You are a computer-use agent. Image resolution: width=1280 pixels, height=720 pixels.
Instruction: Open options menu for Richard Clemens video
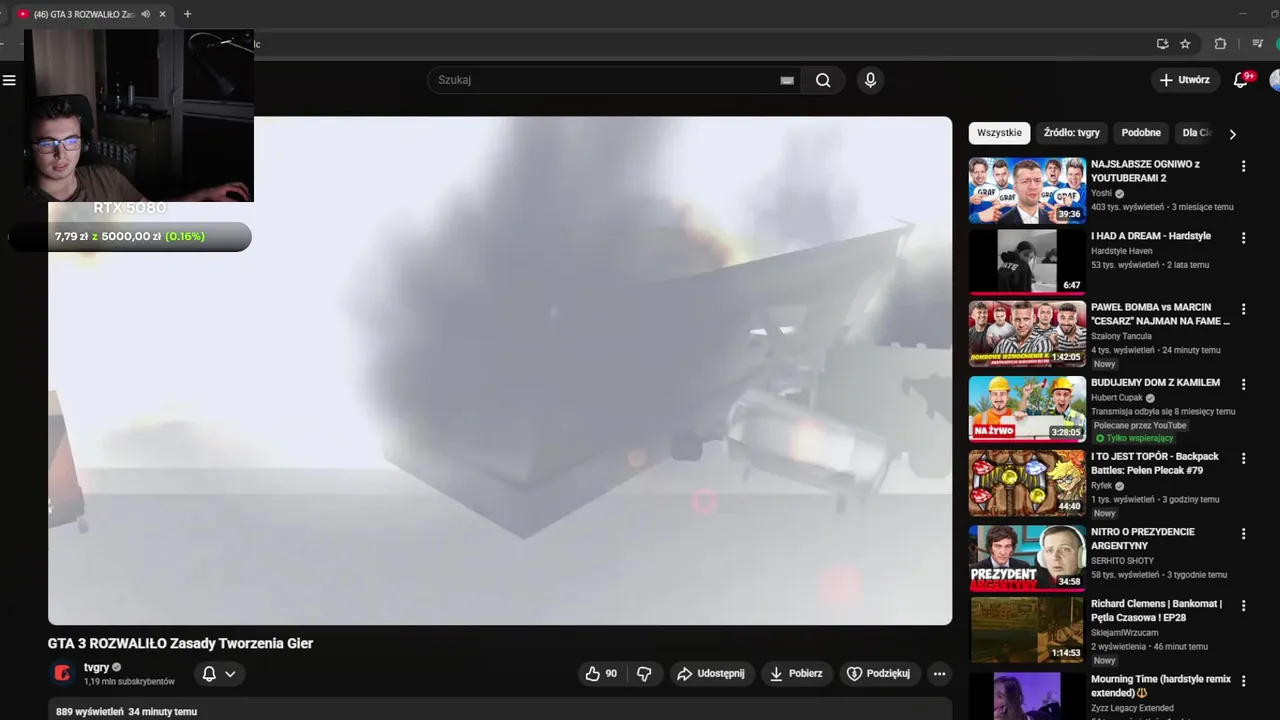coord(1244,606)
